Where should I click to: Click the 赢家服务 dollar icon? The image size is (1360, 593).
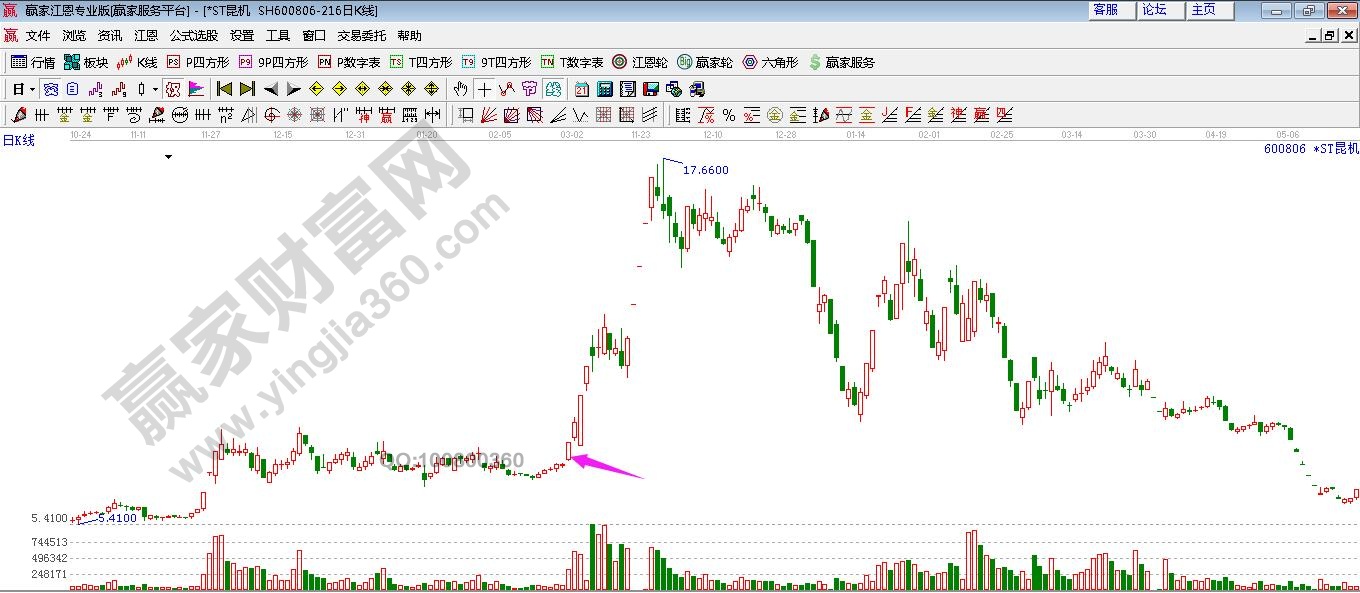815,62
